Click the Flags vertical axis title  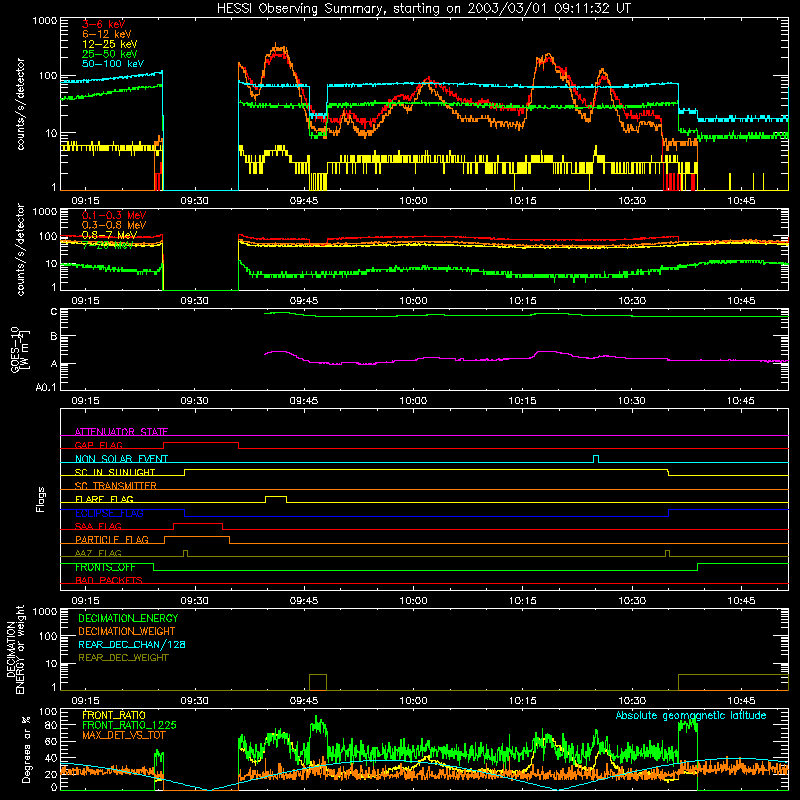[41, 499]
